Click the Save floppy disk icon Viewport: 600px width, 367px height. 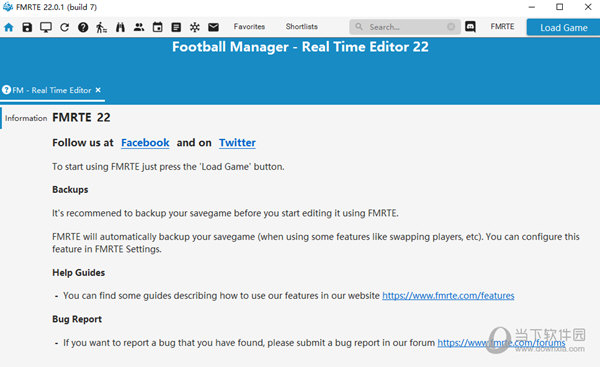[x=27, y=27]
